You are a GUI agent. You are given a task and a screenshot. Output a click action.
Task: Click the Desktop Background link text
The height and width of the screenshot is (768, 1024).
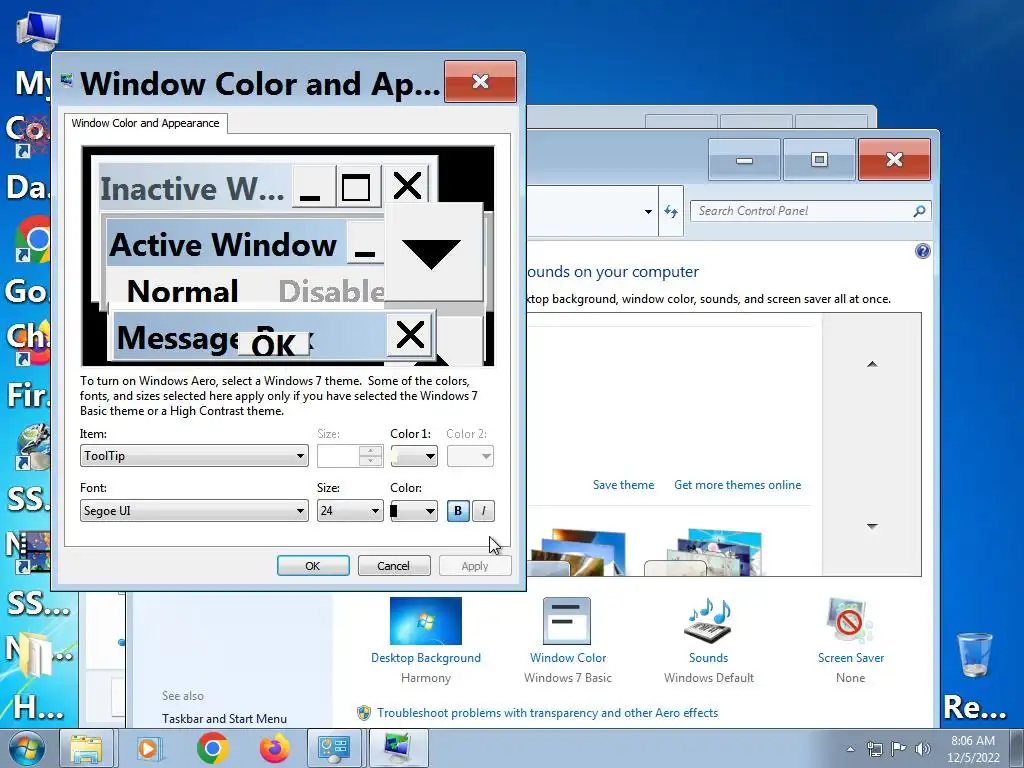[x=426, y=658]
